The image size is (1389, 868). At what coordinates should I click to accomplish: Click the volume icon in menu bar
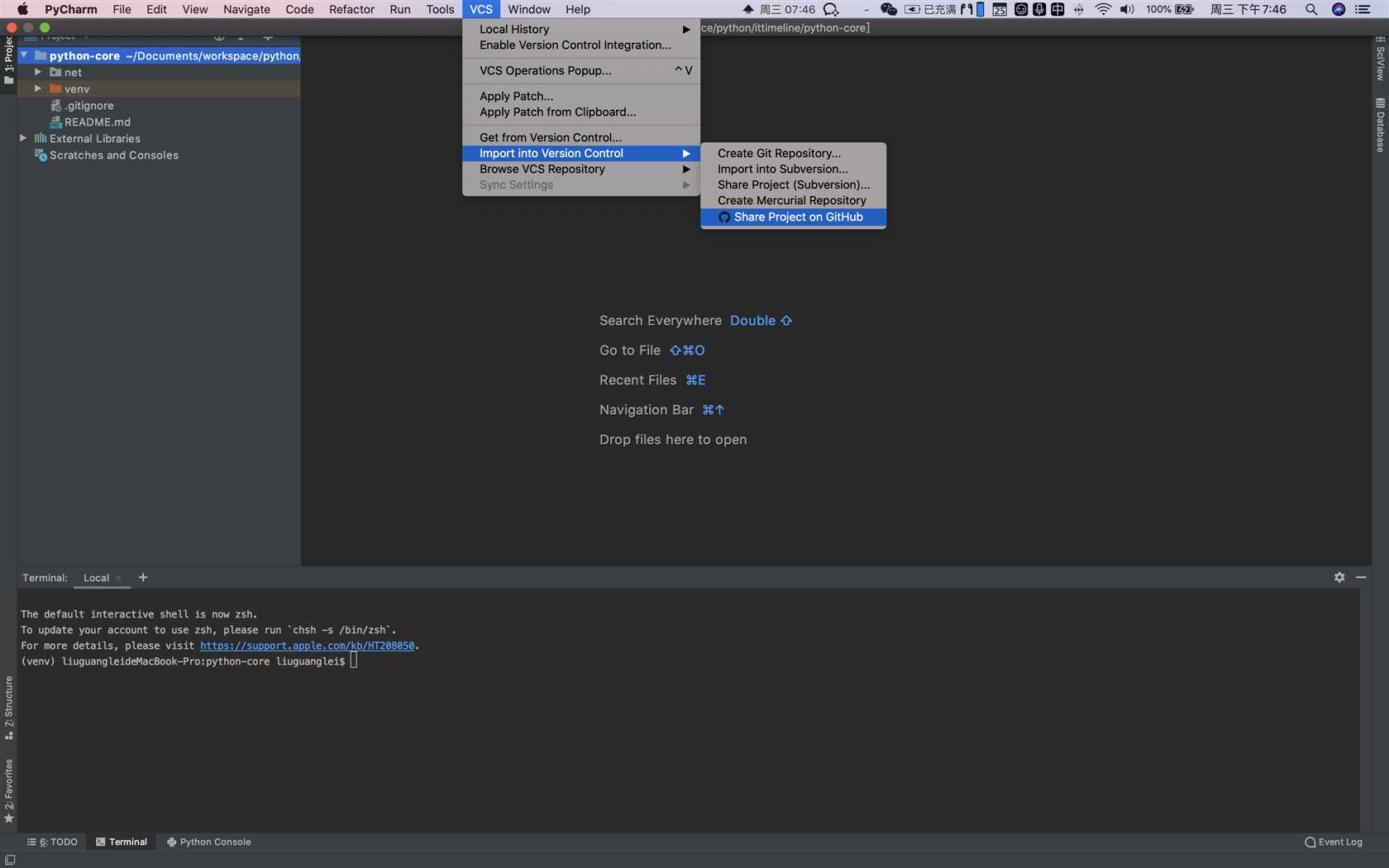(x=1127, y=9)
